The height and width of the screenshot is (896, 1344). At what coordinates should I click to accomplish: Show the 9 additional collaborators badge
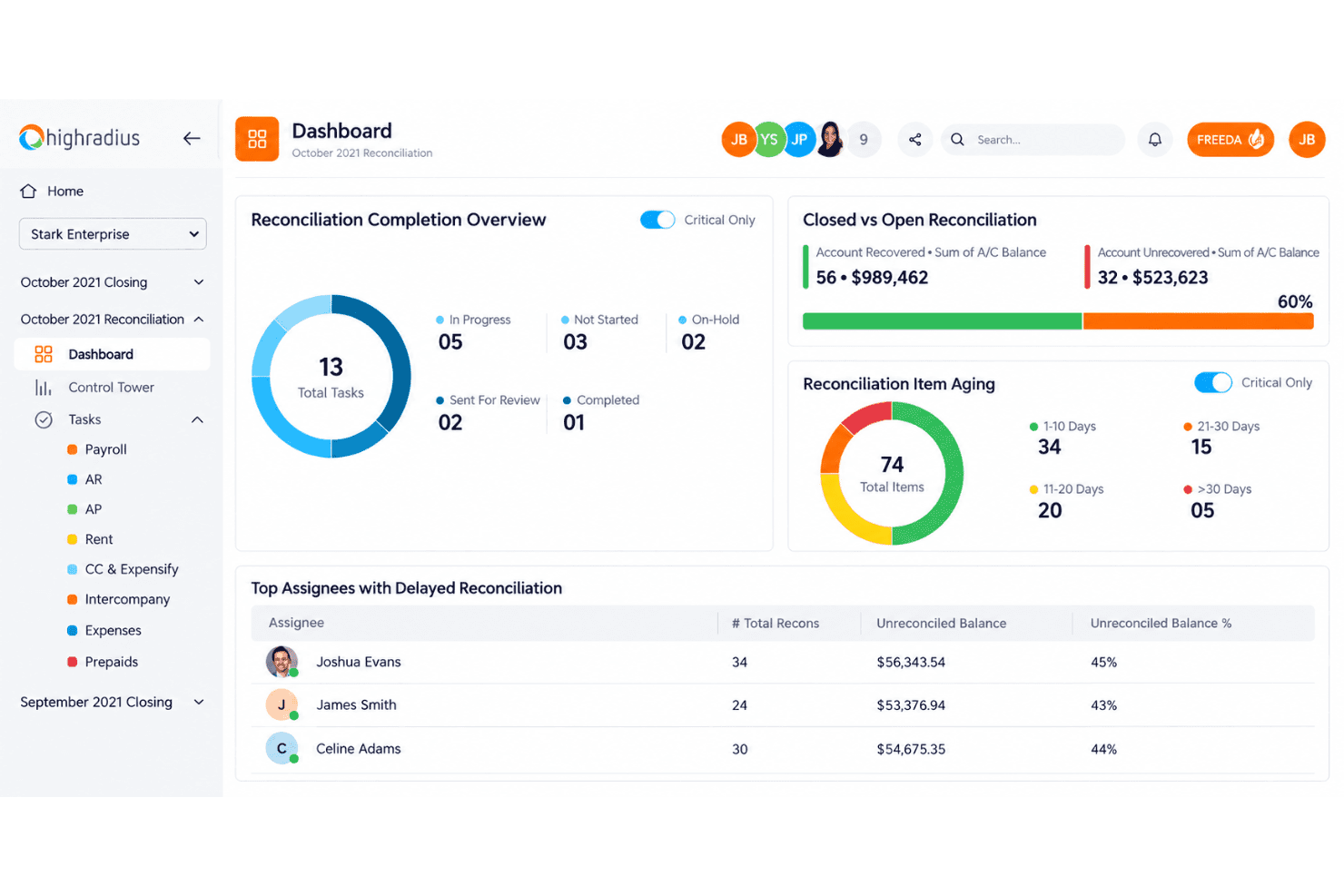coord(864,140)
